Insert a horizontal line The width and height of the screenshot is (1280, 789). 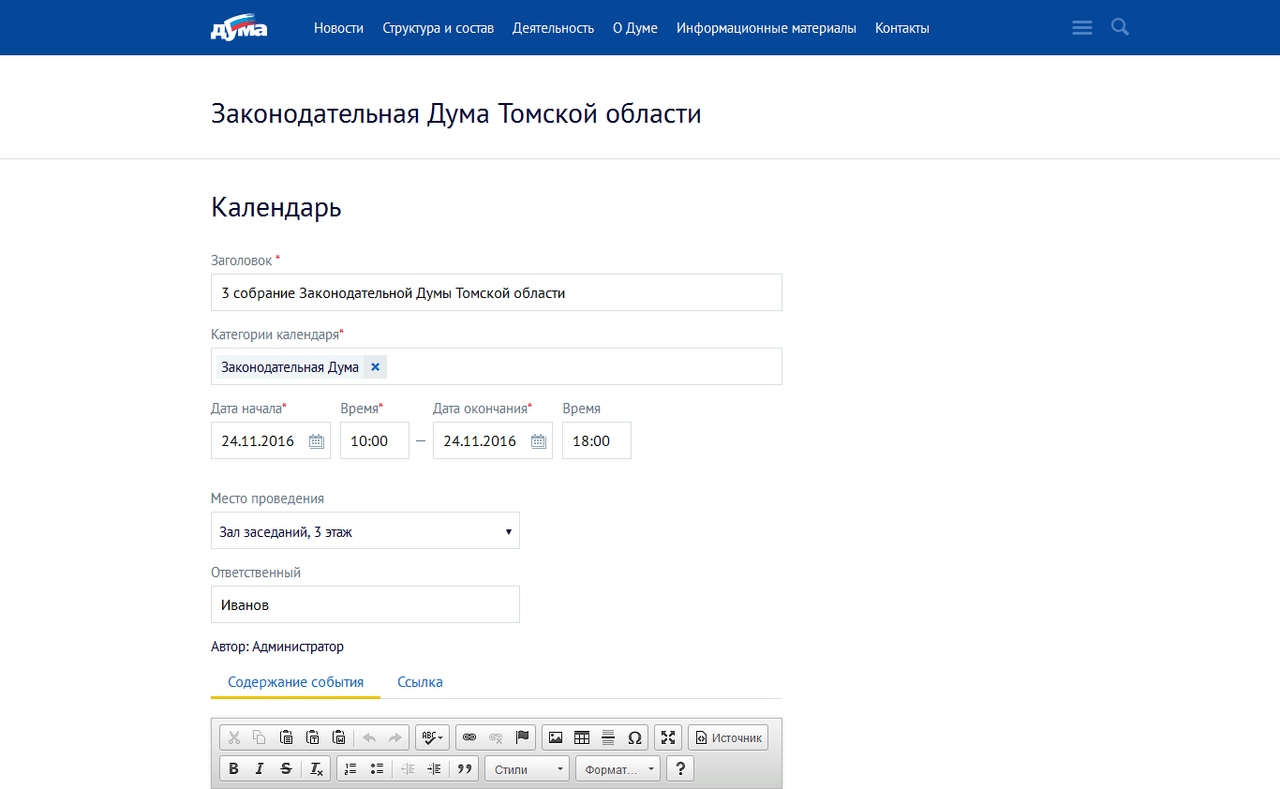(608, 738)
